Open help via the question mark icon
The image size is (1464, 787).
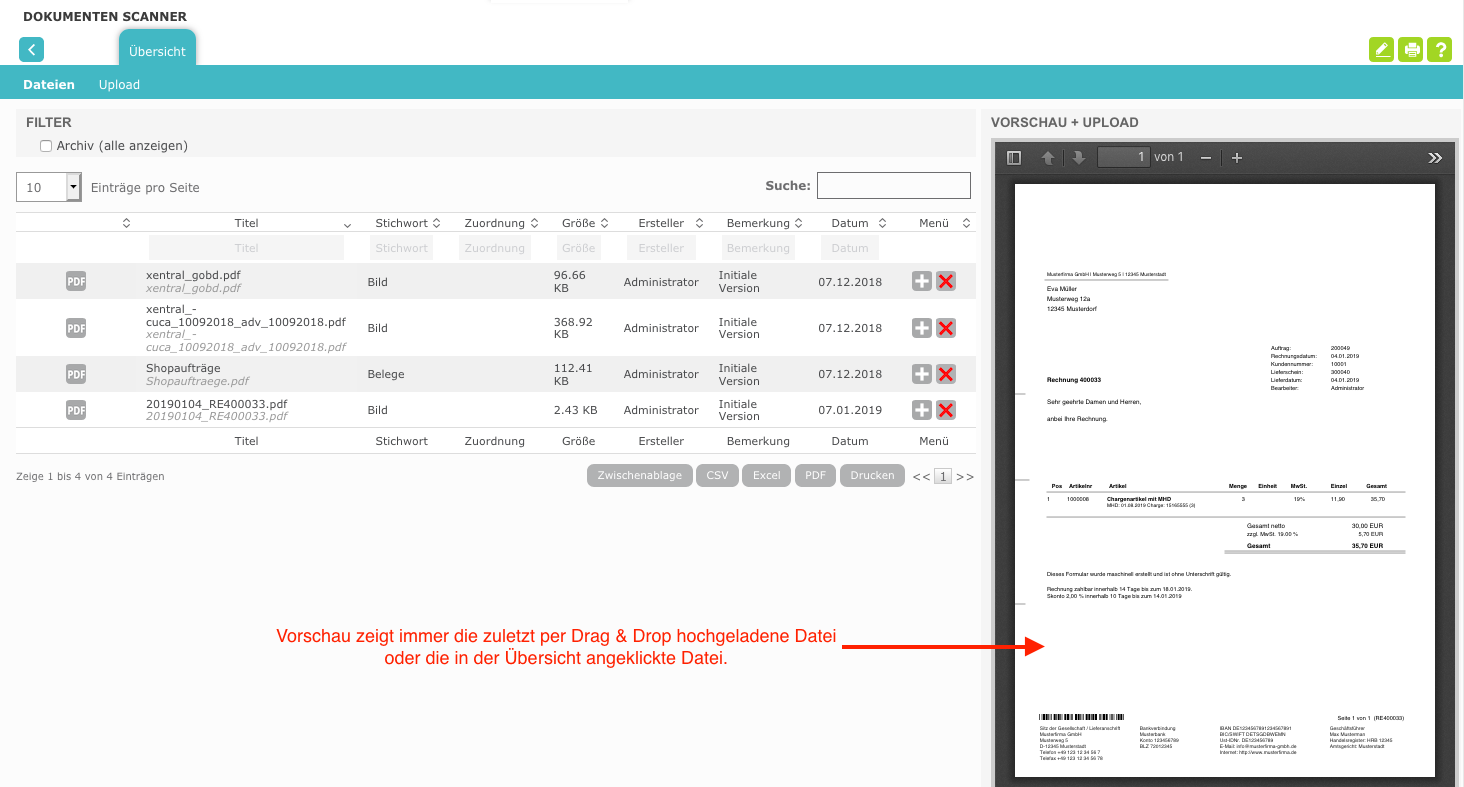tap(1439, 49)
